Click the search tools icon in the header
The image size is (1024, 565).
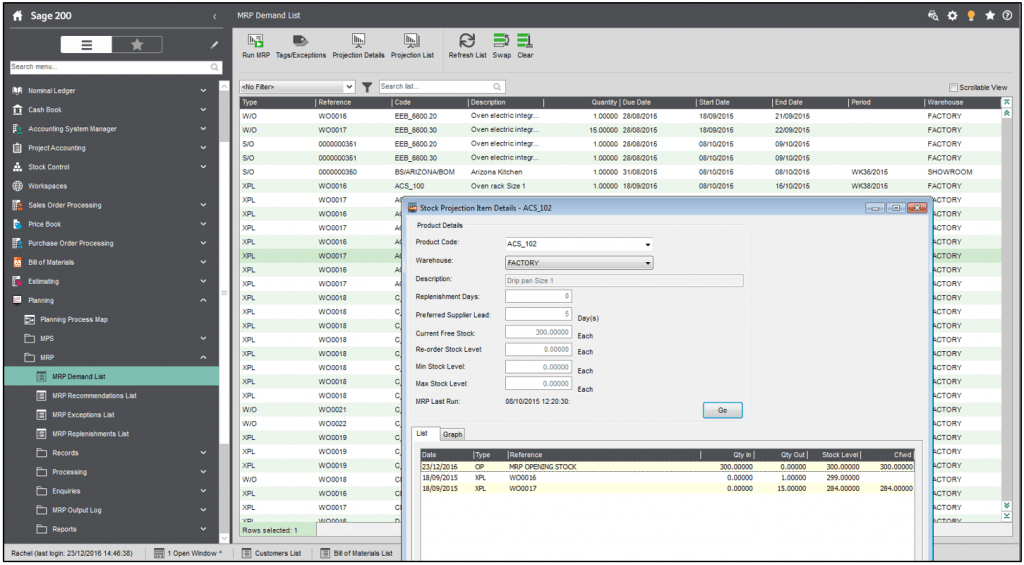click(x=933, y=16)
